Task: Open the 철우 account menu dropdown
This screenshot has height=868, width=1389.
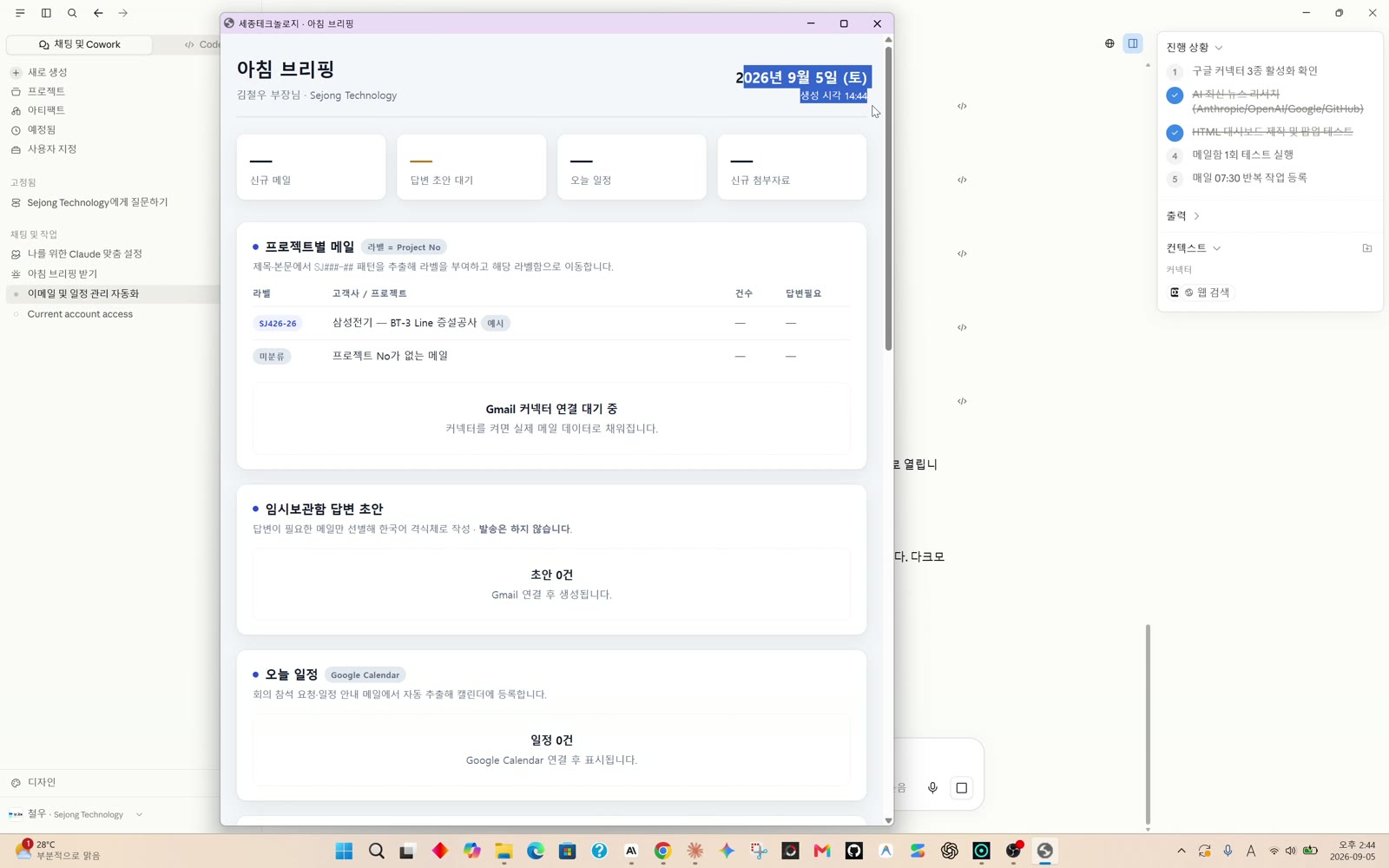Action: 76,814
